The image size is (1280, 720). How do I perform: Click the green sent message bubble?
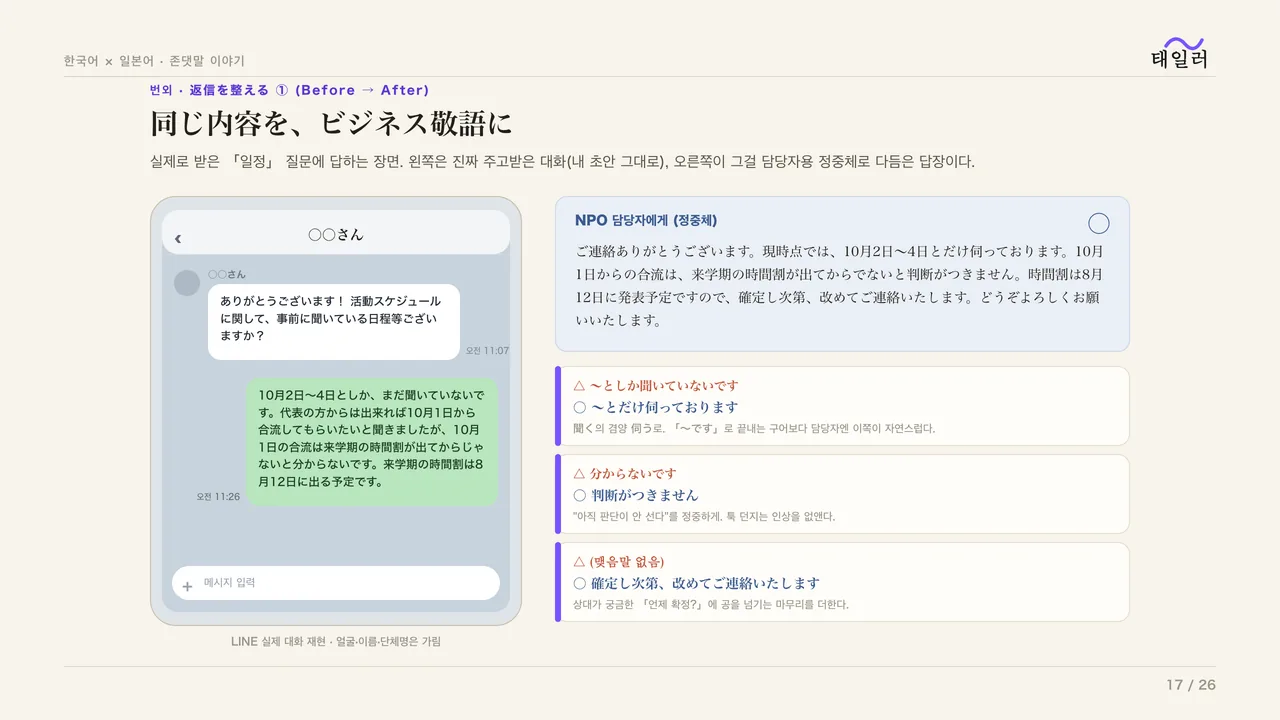[x=372, y=441]
